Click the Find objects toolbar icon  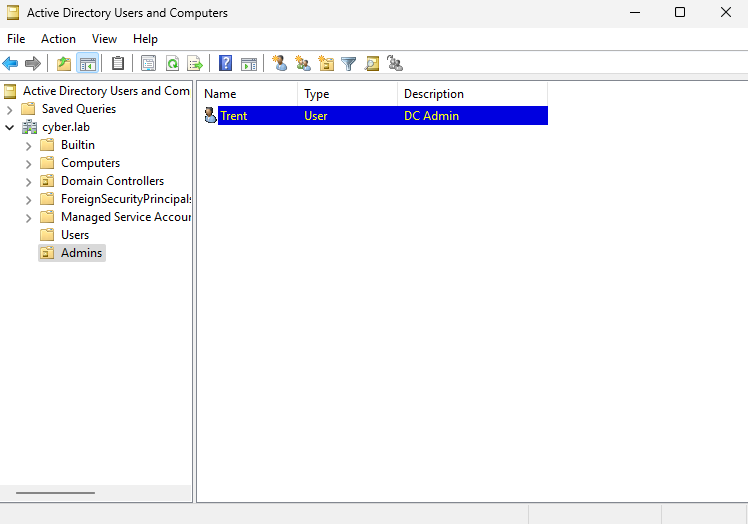tap(372, 64)
